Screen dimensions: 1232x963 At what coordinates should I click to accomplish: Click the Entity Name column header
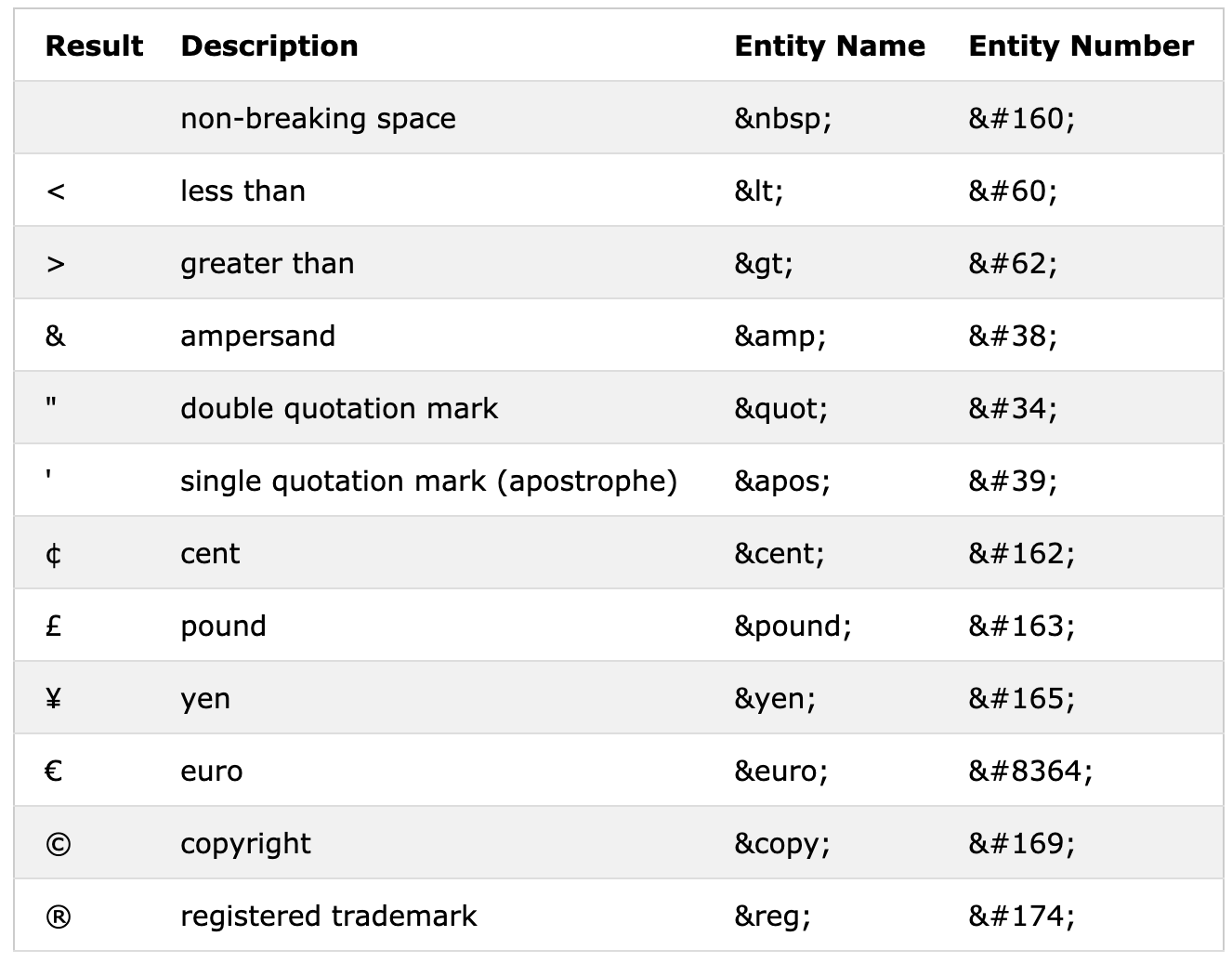click(830, 46)
